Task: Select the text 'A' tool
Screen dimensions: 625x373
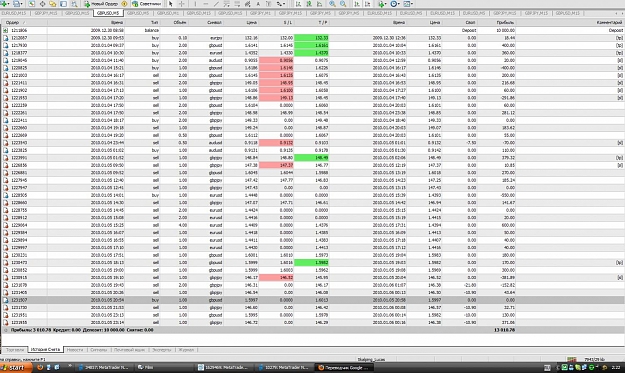Action: (x=258, y=4)
